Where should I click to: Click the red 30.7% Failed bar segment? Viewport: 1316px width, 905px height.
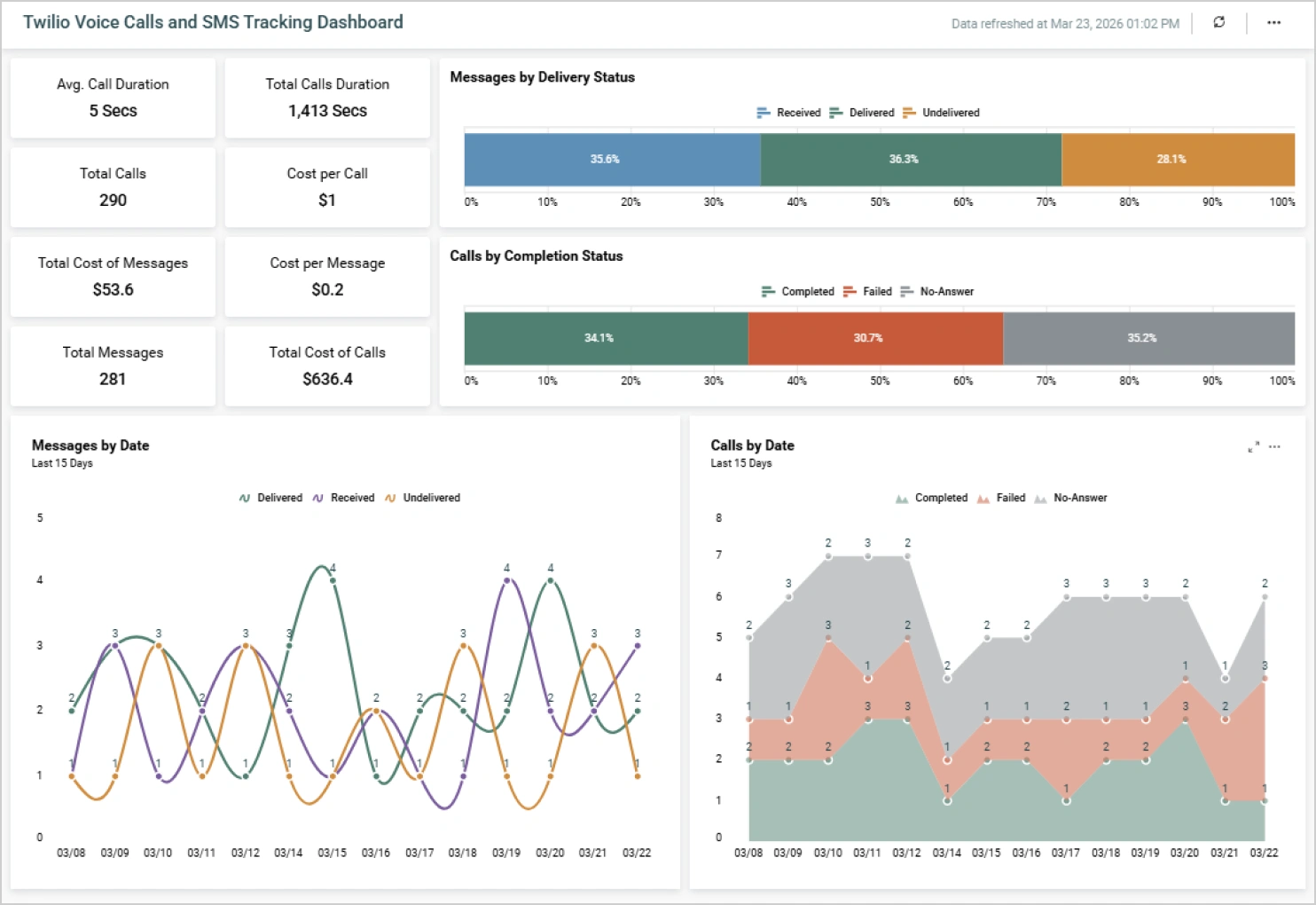[875, 338]
